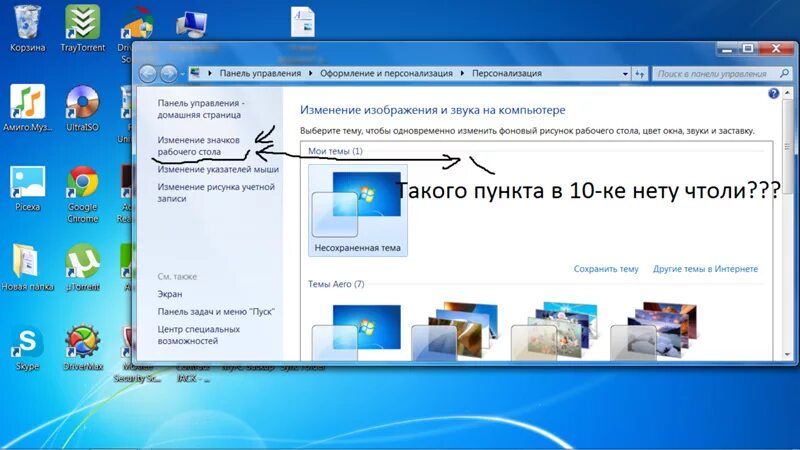Click the См. также label
Viewport: 800px width, 450px height.
pyautogui.click(x=177, y=277)
